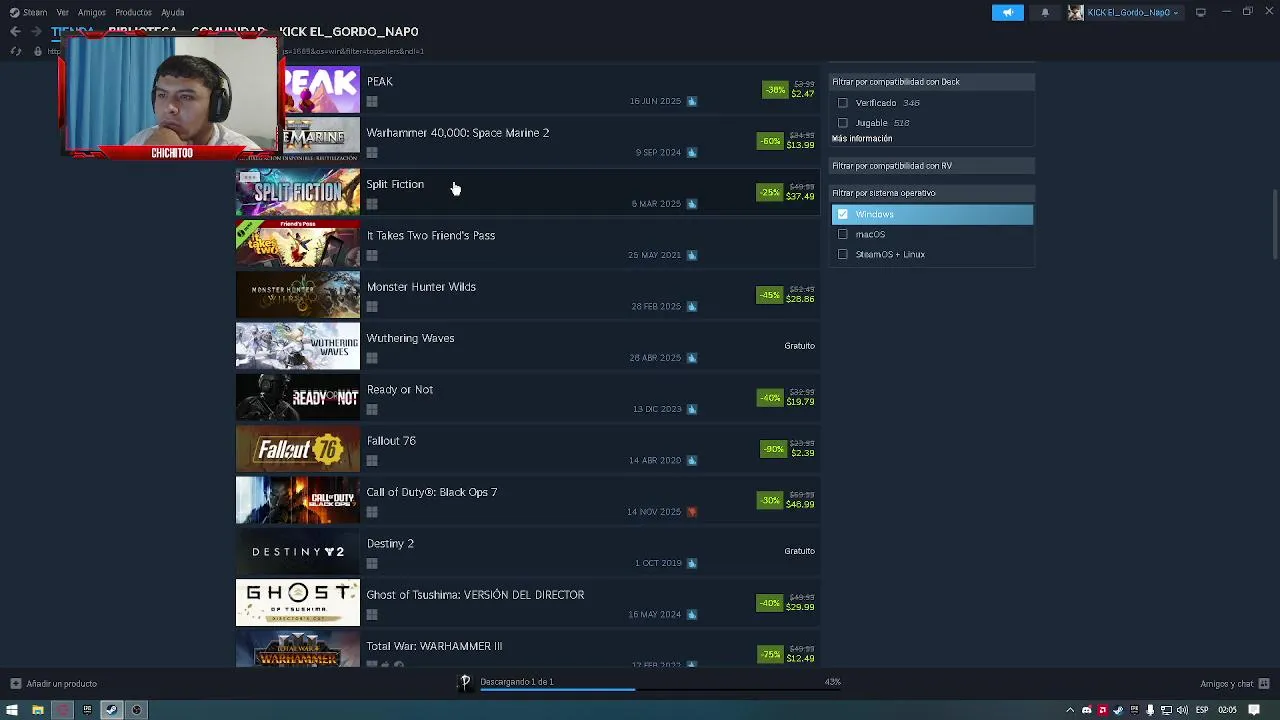Screen dimensions: 1280x720
Task: Click the Discord icon in system tray
Action: click(x=1086, y=710)
